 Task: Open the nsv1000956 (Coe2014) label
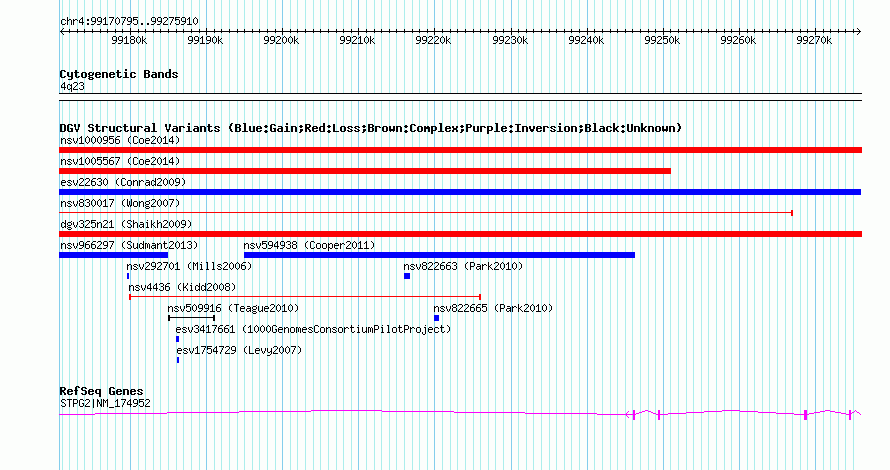click(120, 140)
